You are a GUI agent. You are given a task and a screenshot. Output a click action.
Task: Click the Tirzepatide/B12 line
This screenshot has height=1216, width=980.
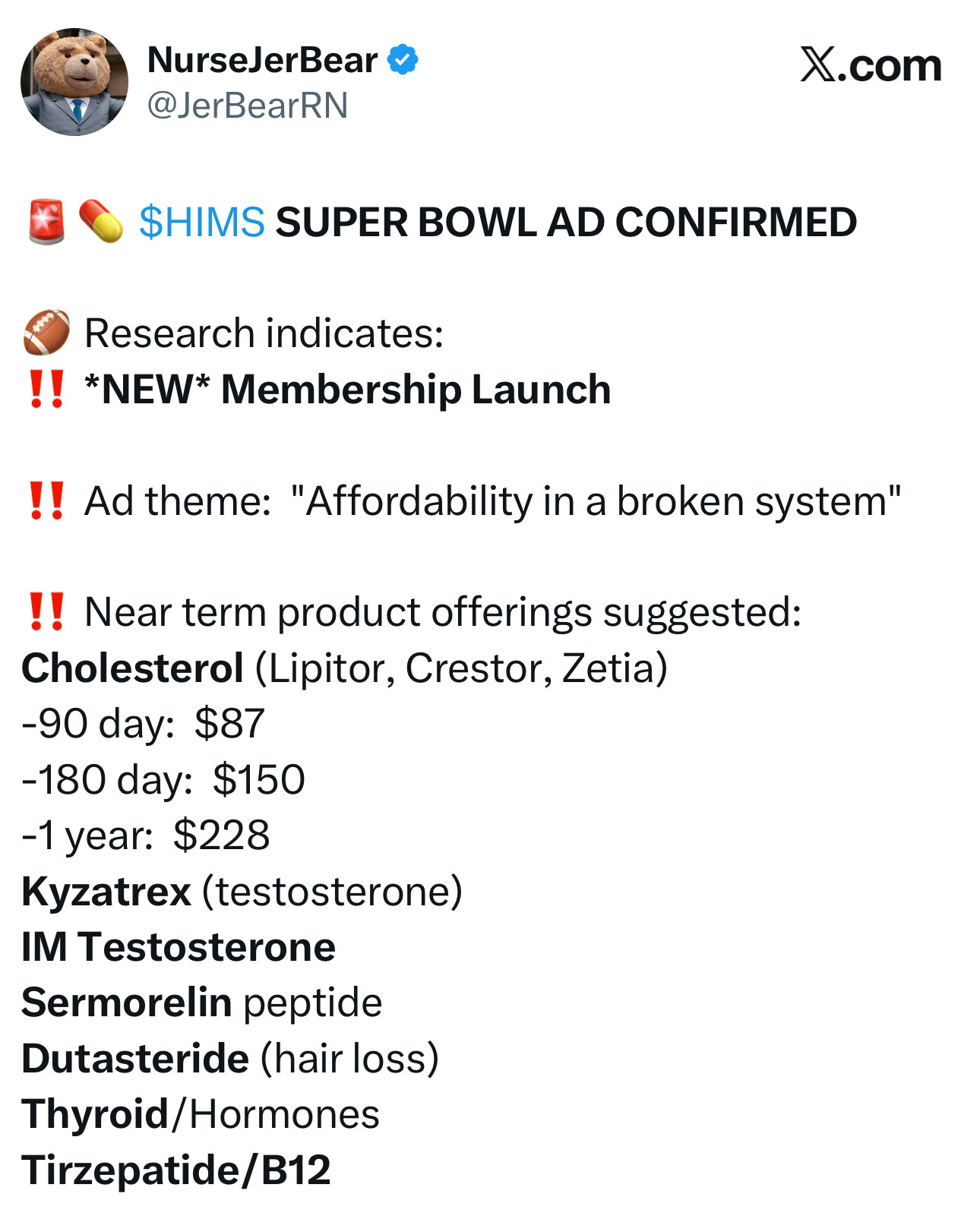coord(176,1170)
